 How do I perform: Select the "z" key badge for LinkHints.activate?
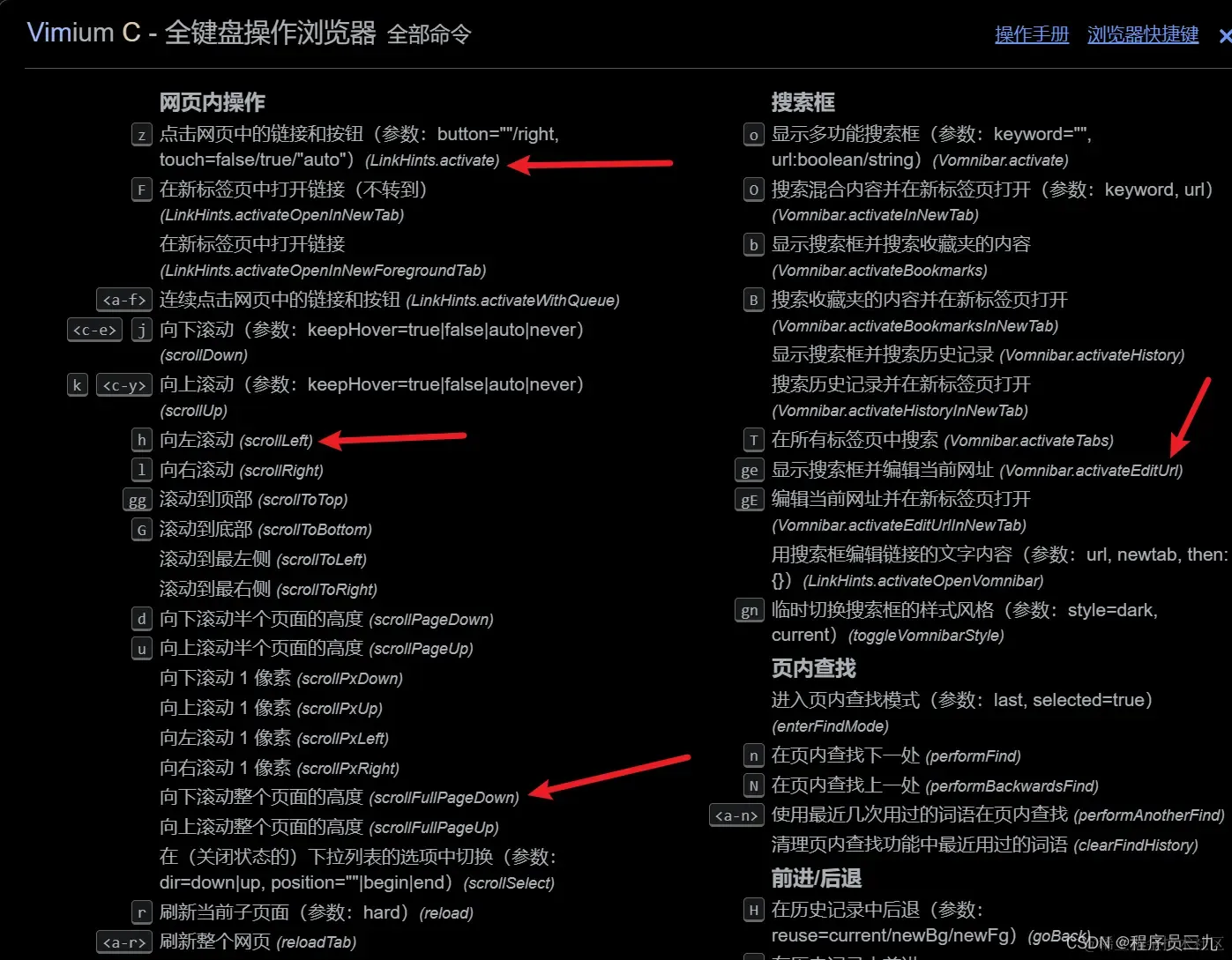point(141,134)
